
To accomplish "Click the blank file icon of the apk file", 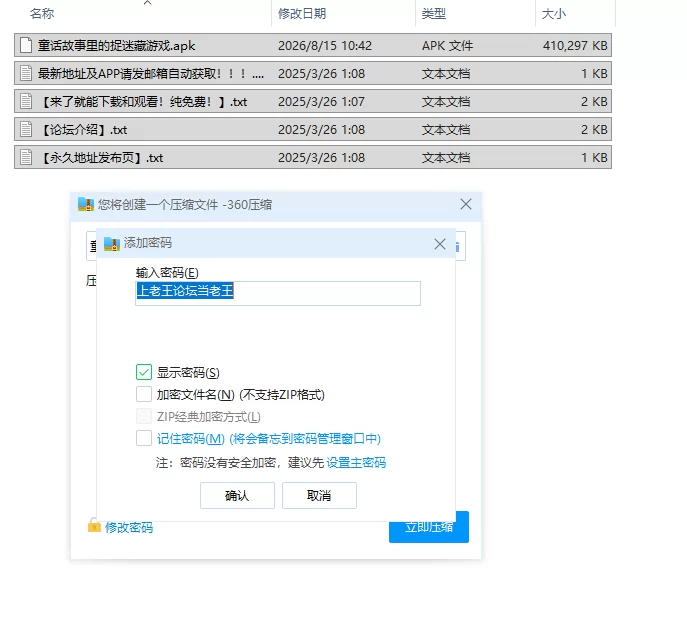I will [x=26, y=45].
